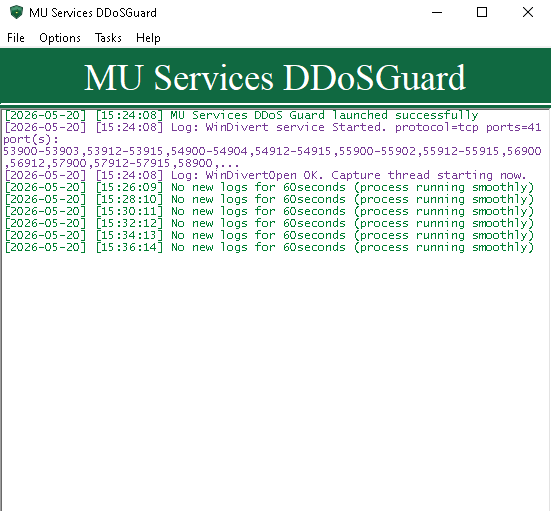
Task: Click the DDoSGuard shield icon in title bar
Action: tap(16, 12)
